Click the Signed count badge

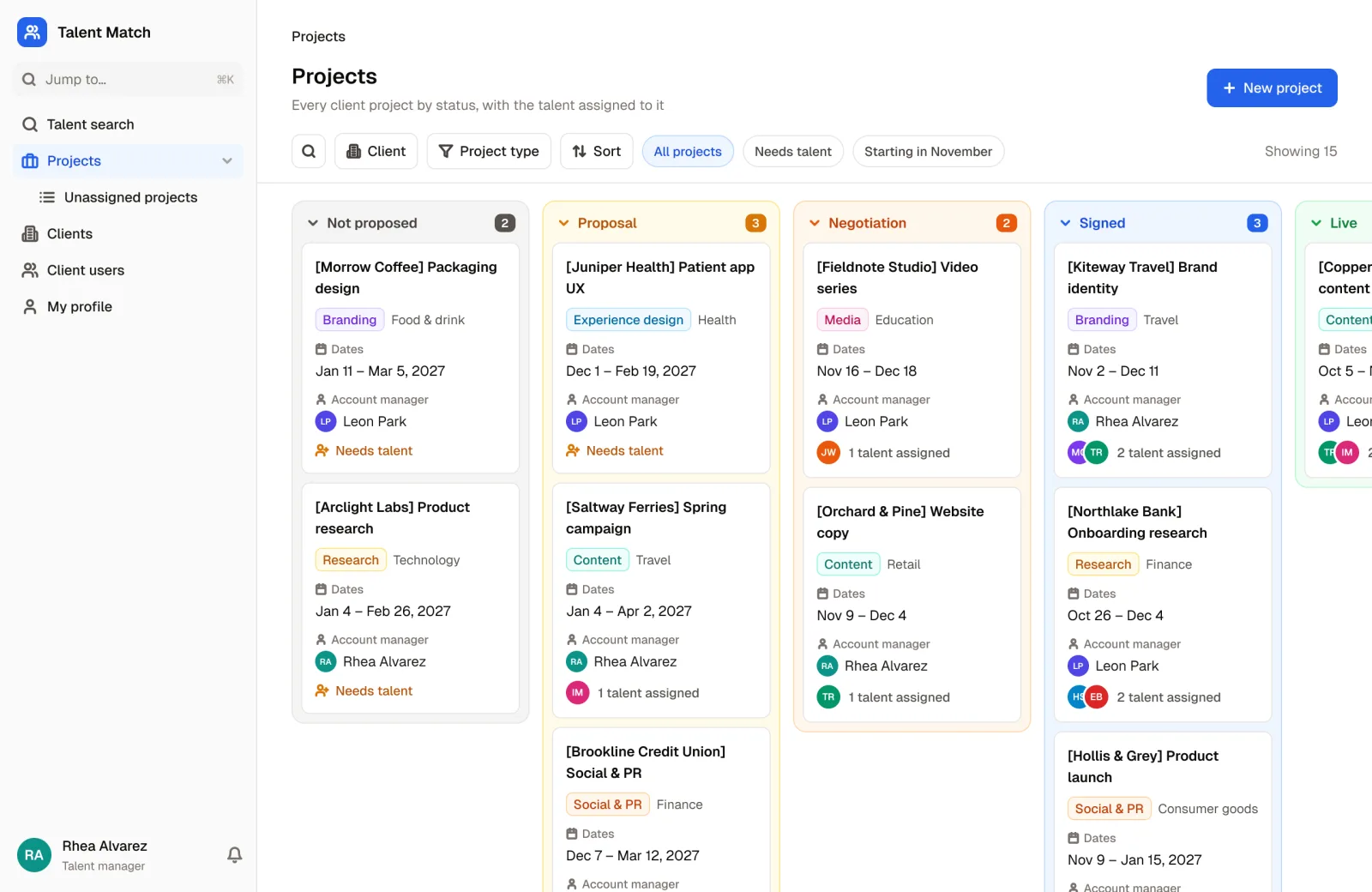1257,223
